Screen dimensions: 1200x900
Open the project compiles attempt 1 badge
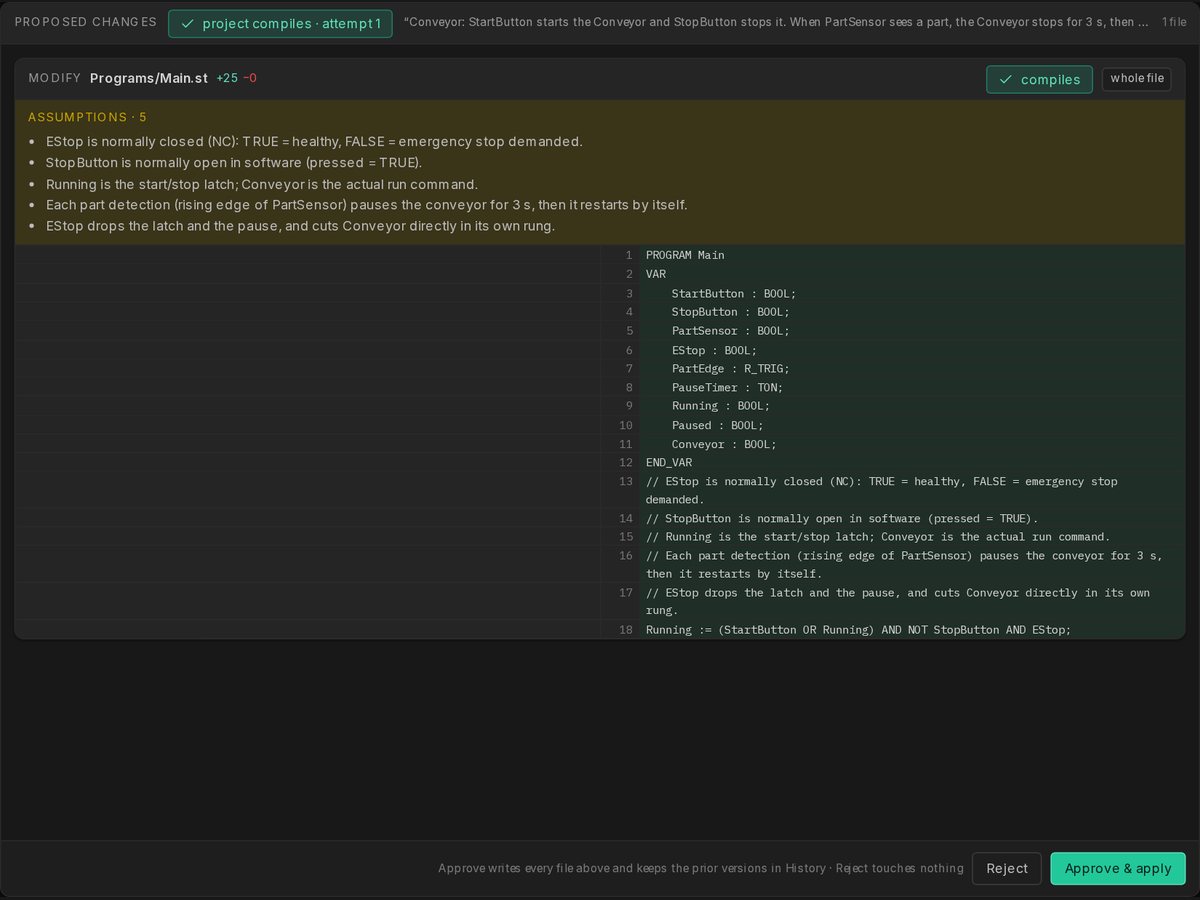click(280, 23)
